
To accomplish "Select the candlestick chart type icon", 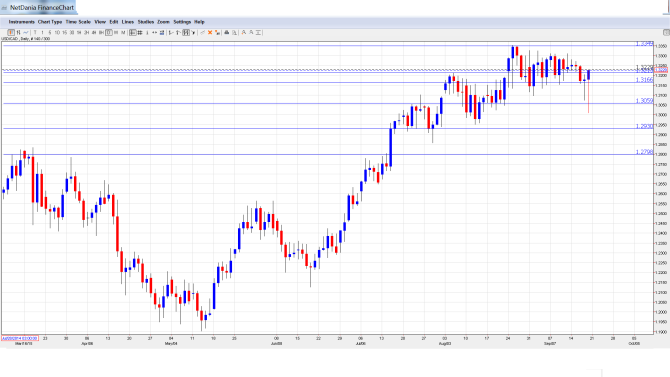I will (x=11, y=32).
